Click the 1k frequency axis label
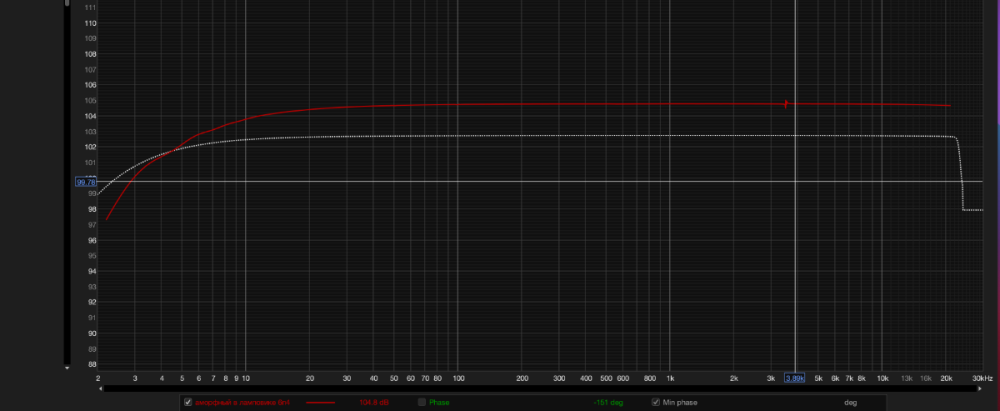 click(671, 379)
